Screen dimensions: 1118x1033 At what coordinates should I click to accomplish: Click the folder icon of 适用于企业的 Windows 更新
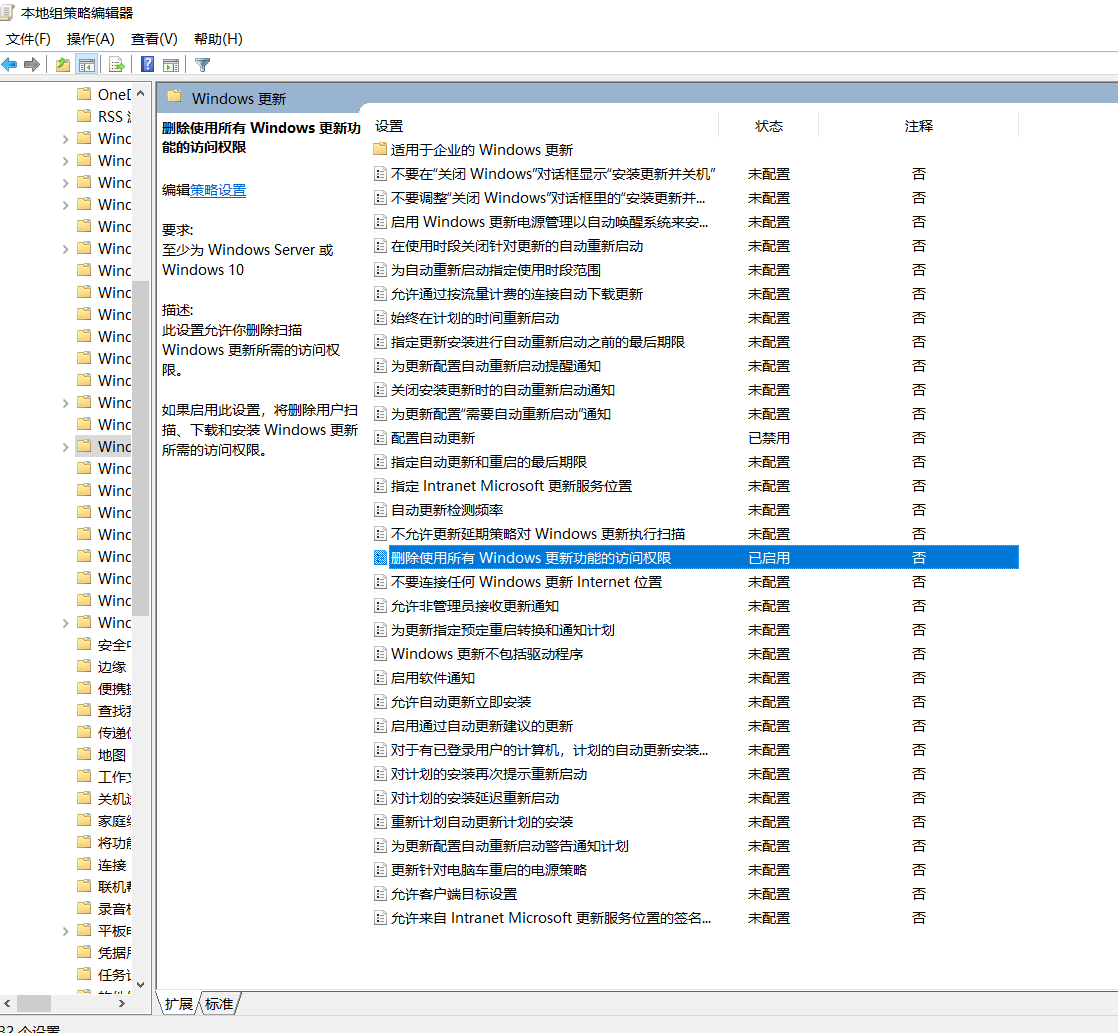[380, 150]
